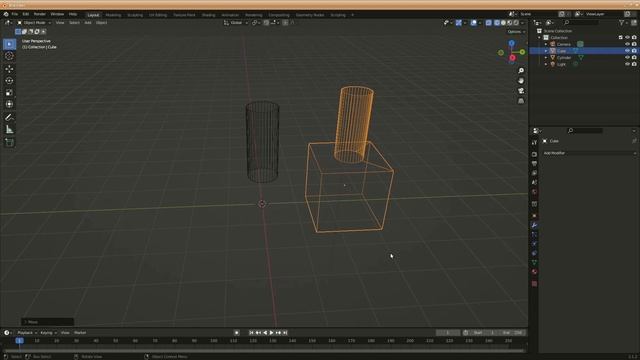The height and width of the screenshot is (360, 640).
Task: Jump to the first frame button
Action: (x=251, y=333)
